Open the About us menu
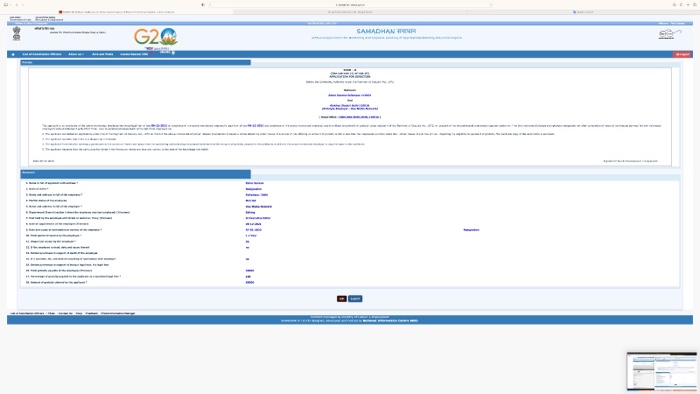 [x=76, y=54]
